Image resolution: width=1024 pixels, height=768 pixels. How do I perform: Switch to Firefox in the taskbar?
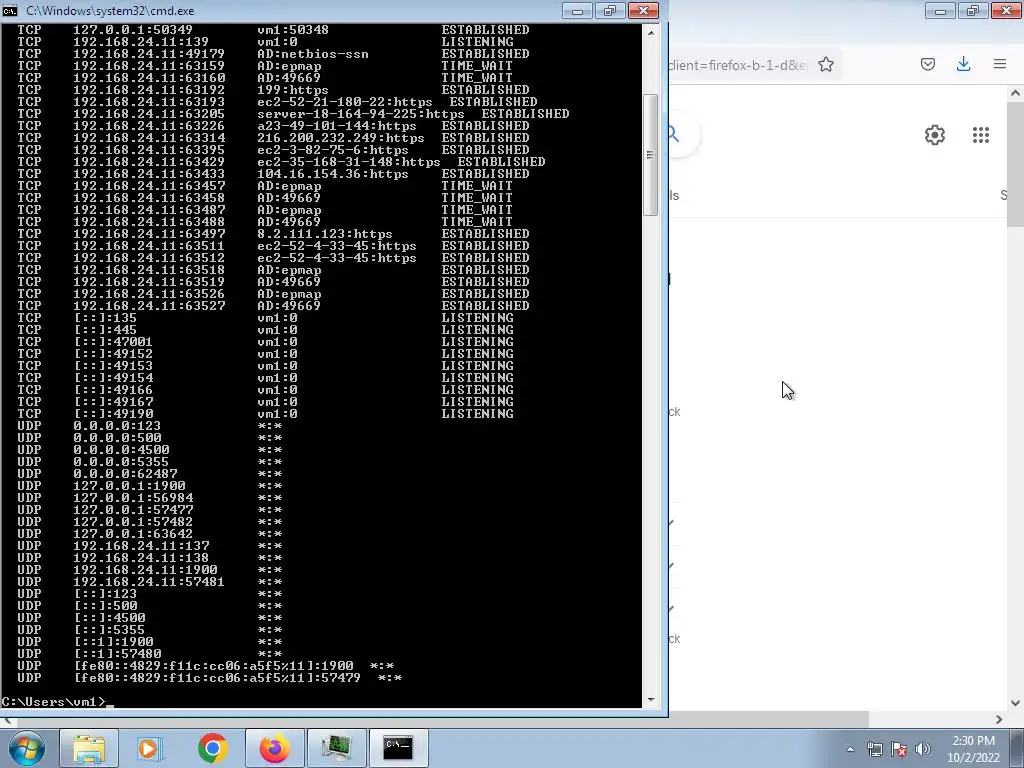pos(274,748)
